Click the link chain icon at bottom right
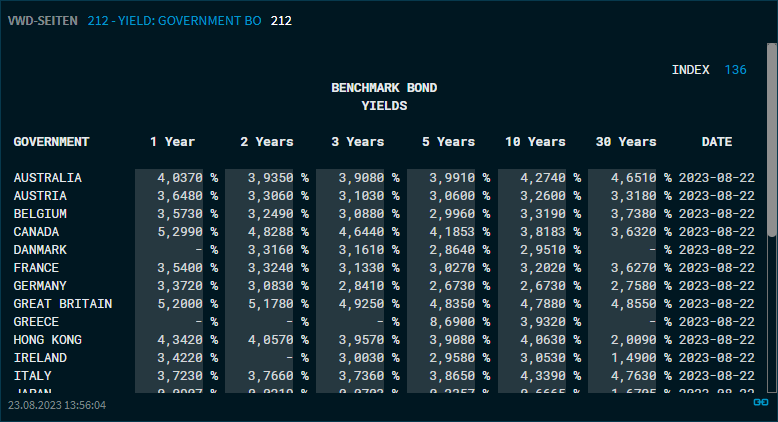Viewport: 778px width, 422px height. coord(760,403)
